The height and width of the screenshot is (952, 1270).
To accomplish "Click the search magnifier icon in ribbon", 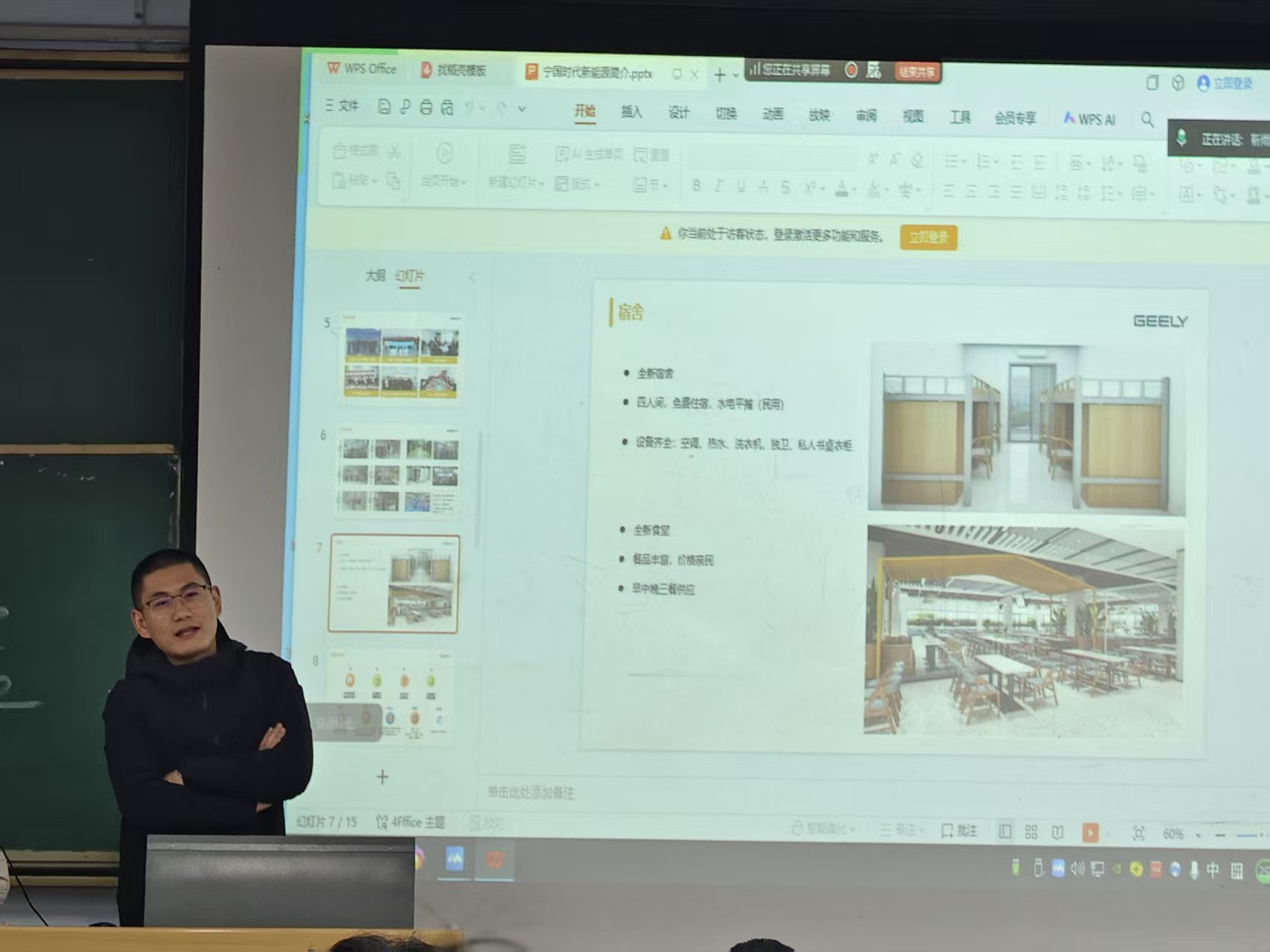I will (1147, 119).
